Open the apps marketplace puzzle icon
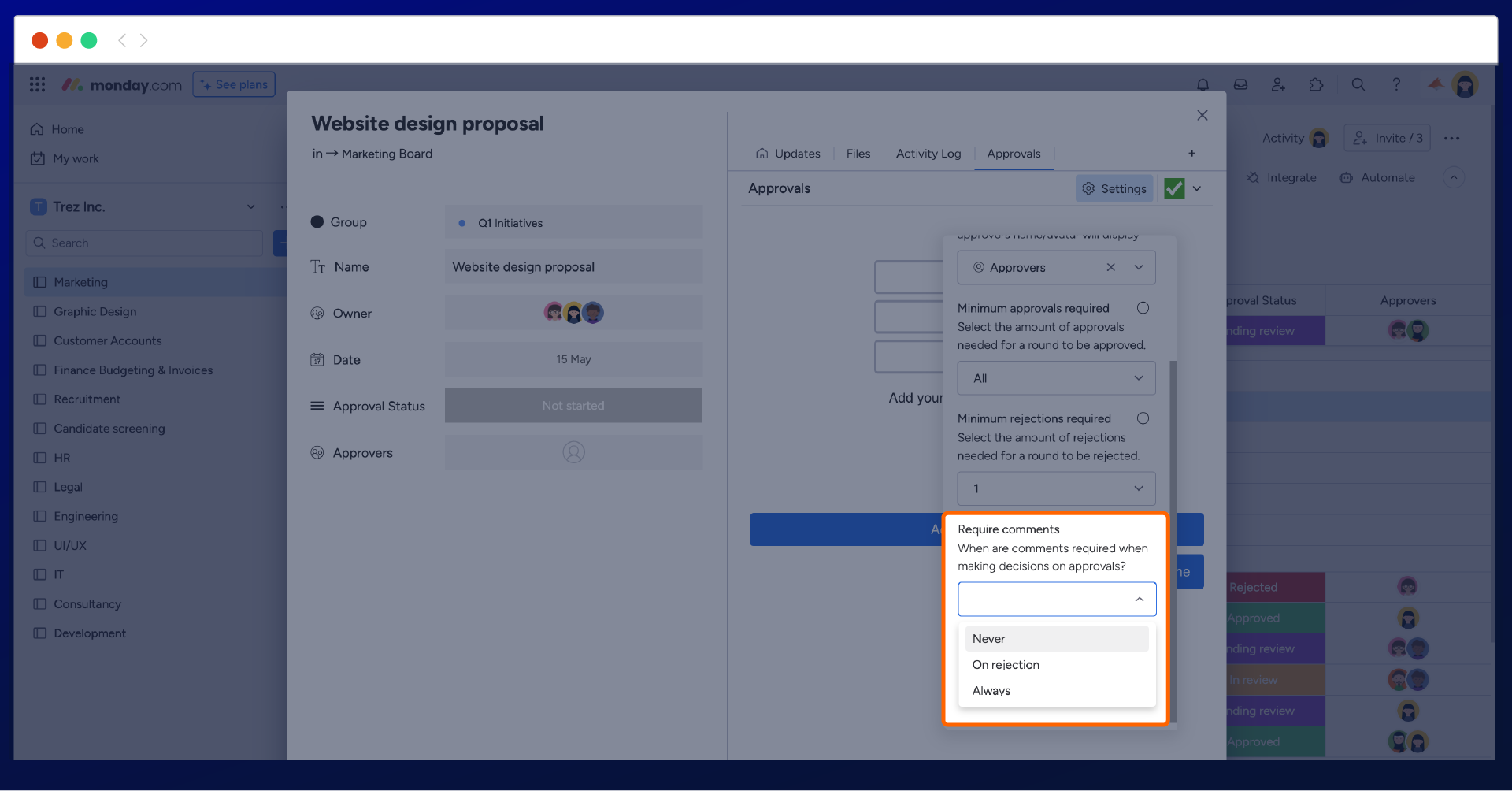The height and width of the screenshot is (791, 1512). [x=1316, y=84]
